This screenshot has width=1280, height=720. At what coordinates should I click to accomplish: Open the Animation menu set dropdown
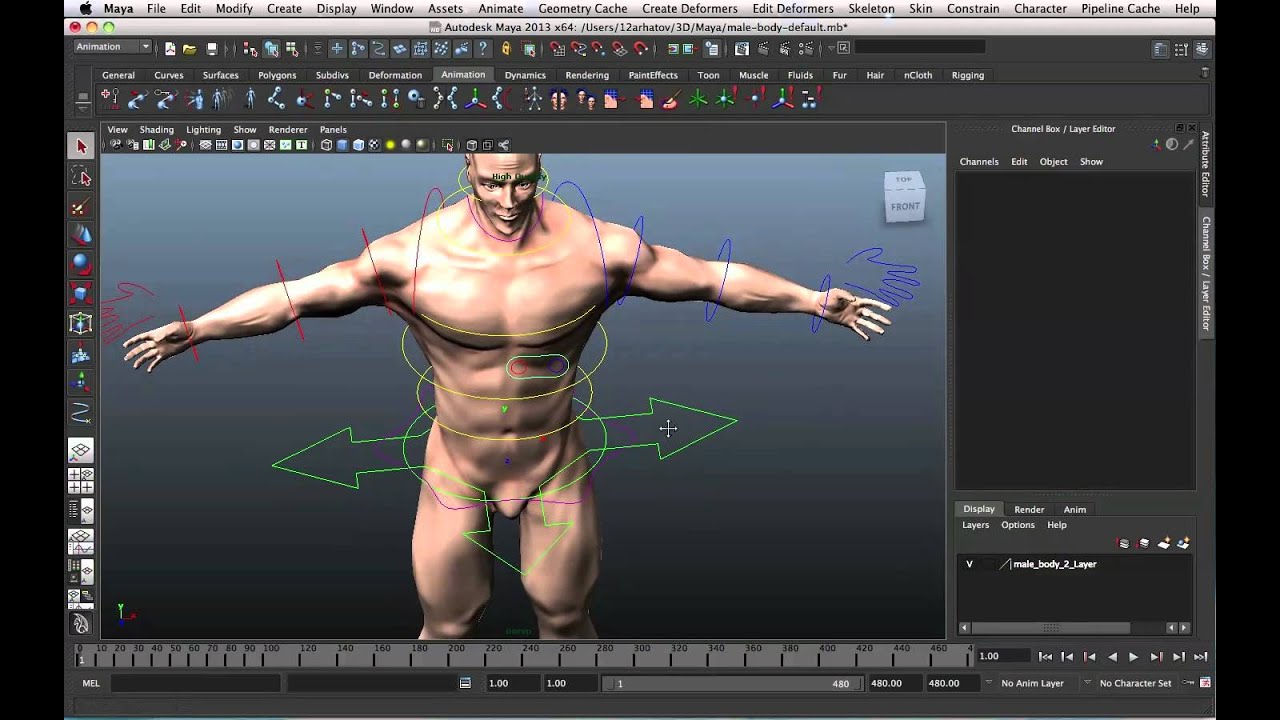tap(112, 47)
